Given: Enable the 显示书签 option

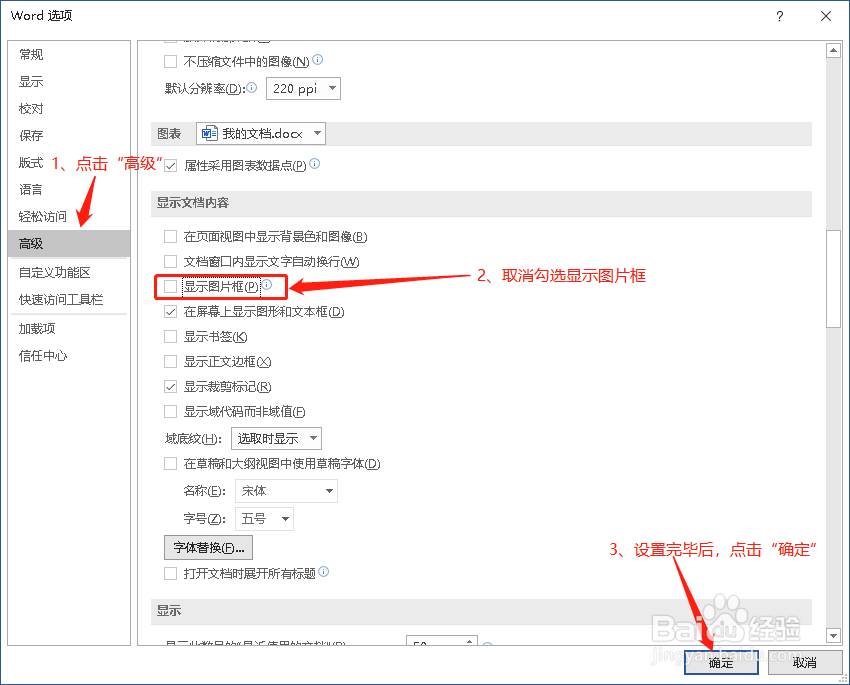Looking at the screenshot, I should [x=171, y=336].
